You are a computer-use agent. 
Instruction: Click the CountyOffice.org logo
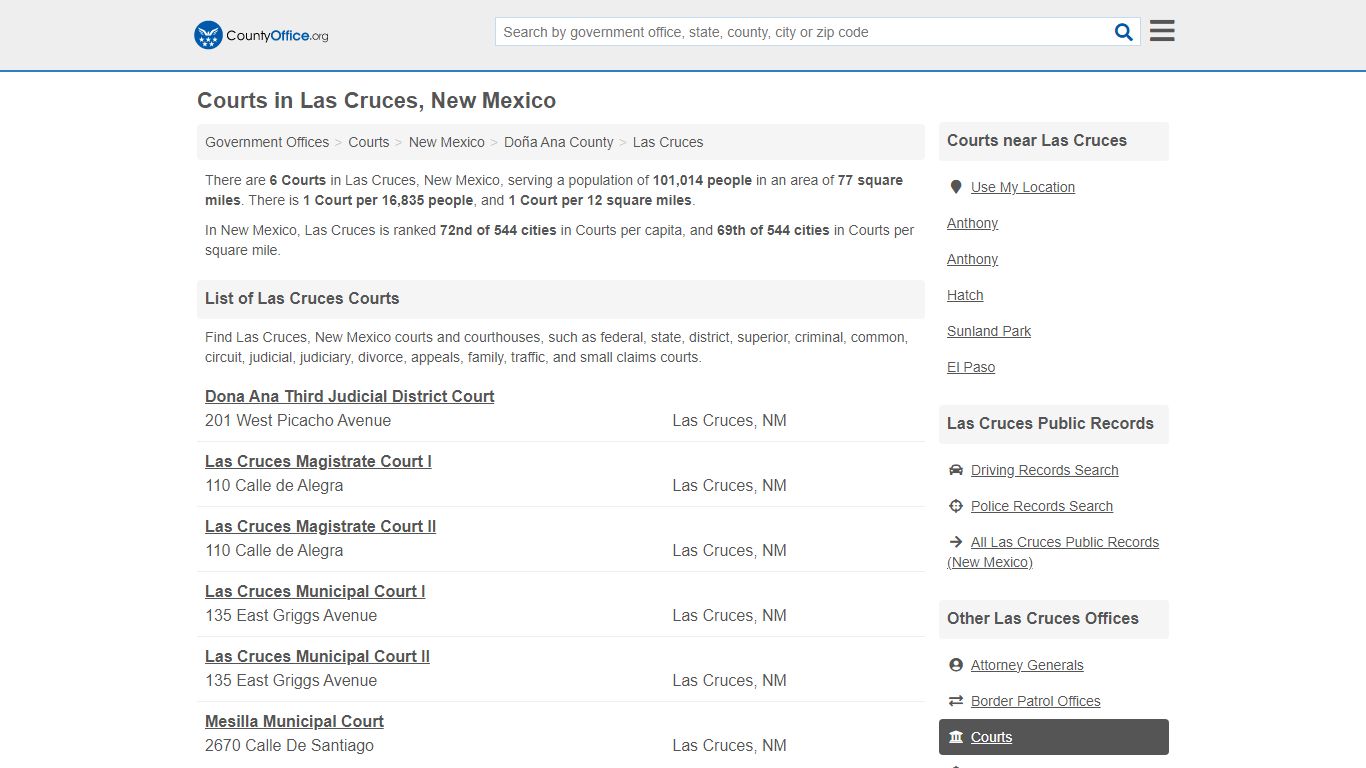261,35
